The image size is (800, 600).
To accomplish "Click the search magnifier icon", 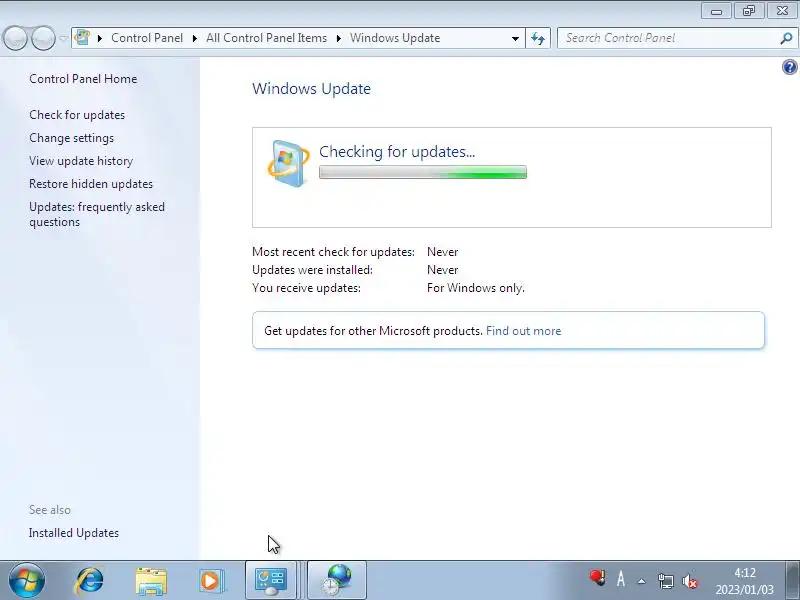I will tap(786, 38).
